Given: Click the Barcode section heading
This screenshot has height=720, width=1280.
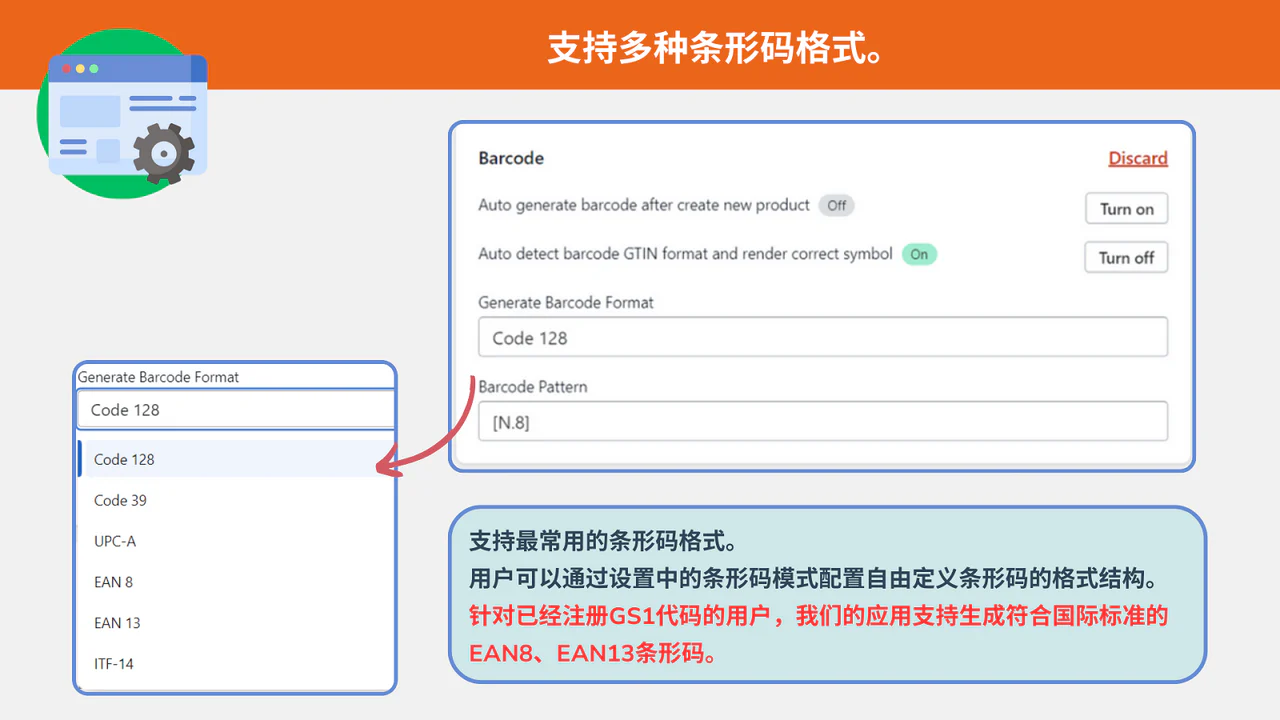Looking at the screenshot, I should pos(511,158).
